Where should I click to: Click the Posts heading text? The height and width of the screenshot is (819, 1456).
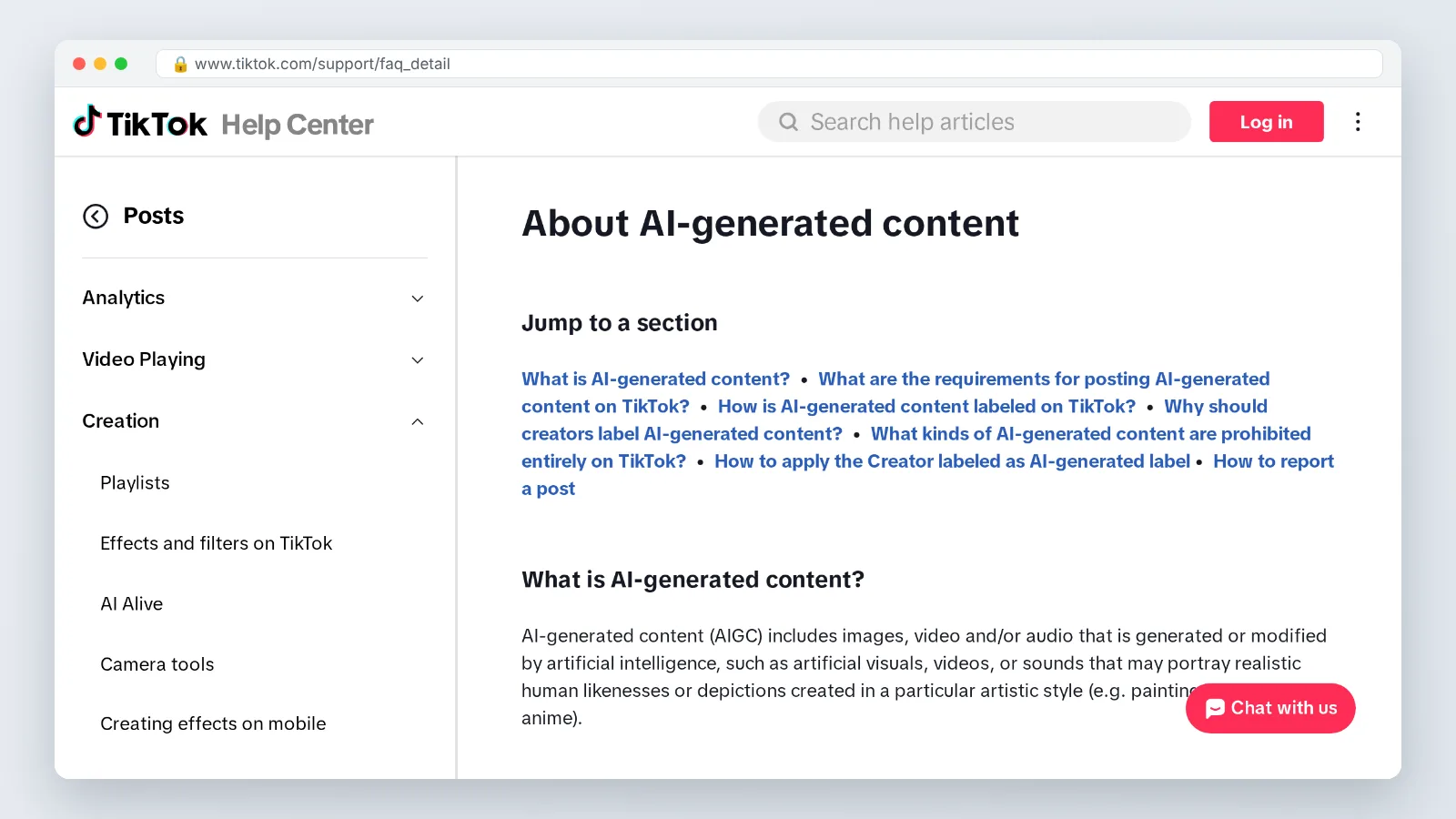click(154, 217)
